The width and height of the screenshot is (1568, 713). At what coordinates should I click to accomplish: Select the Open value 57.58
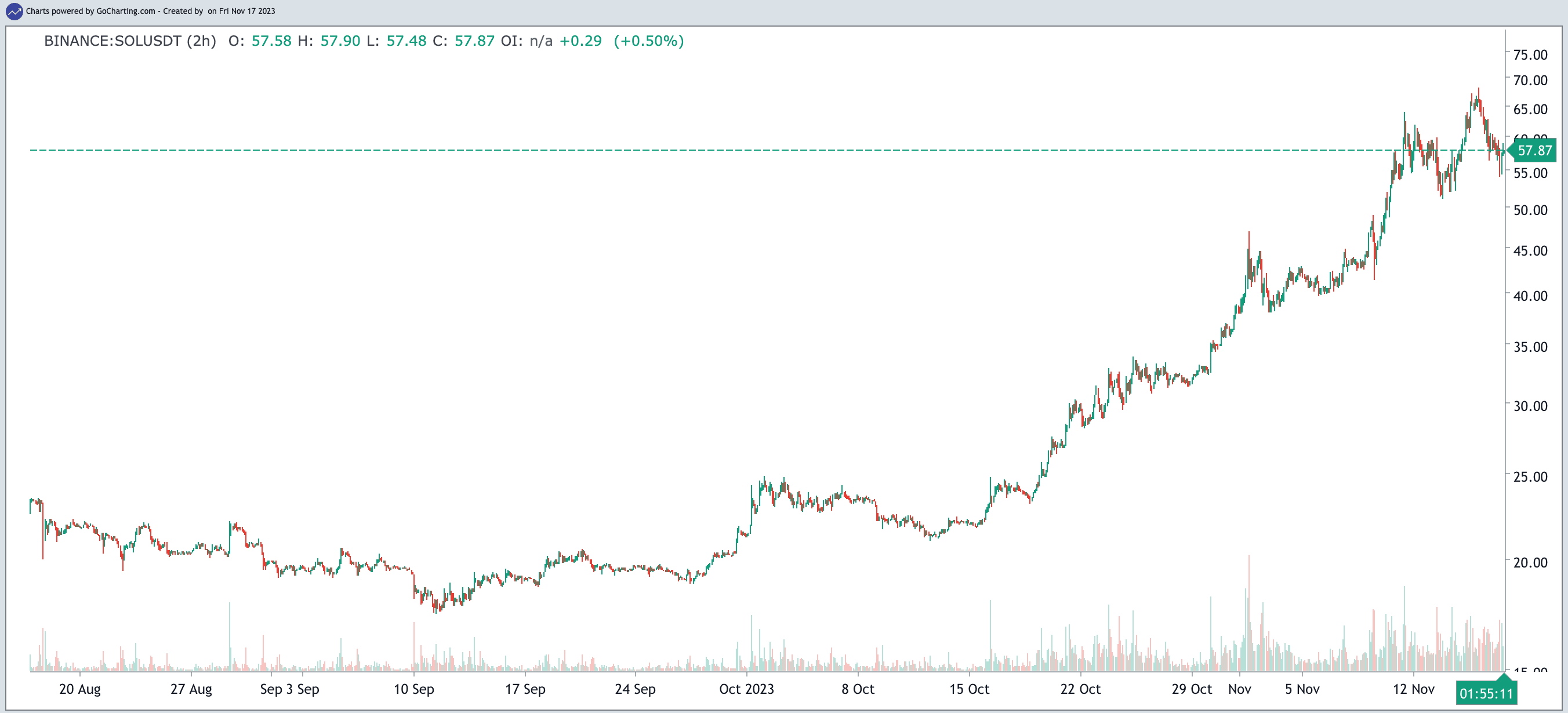point(271,41)
